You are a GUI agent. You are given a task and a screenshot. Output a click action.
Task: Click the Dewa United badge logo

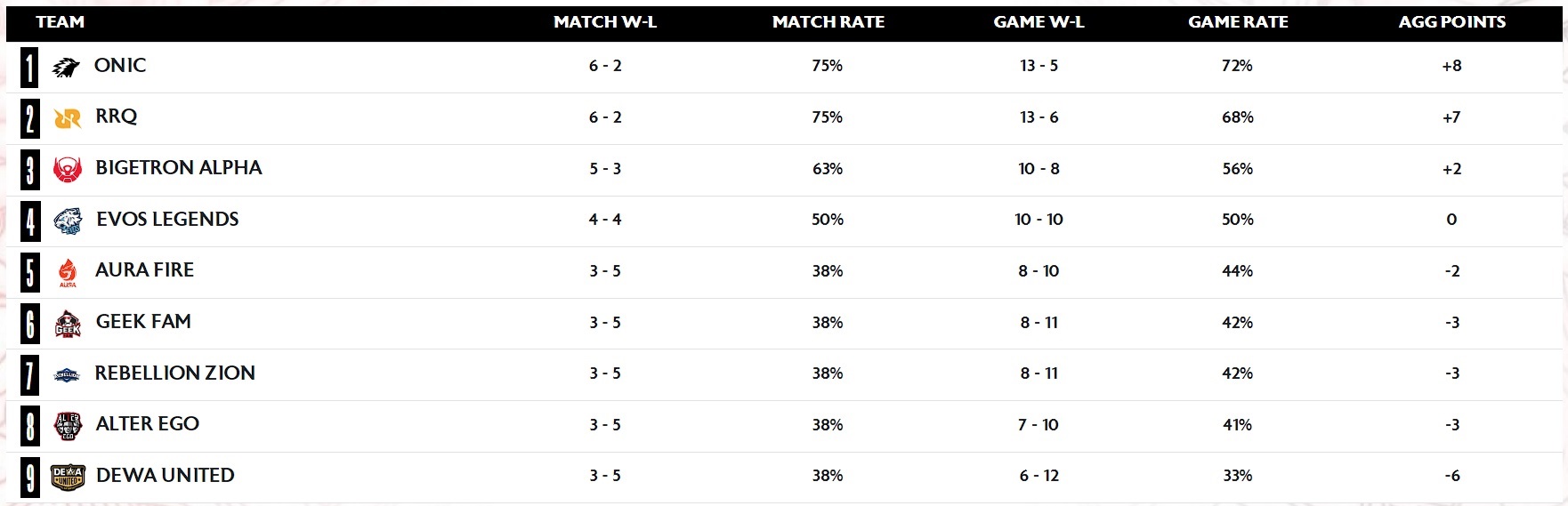tap(68, 478)
